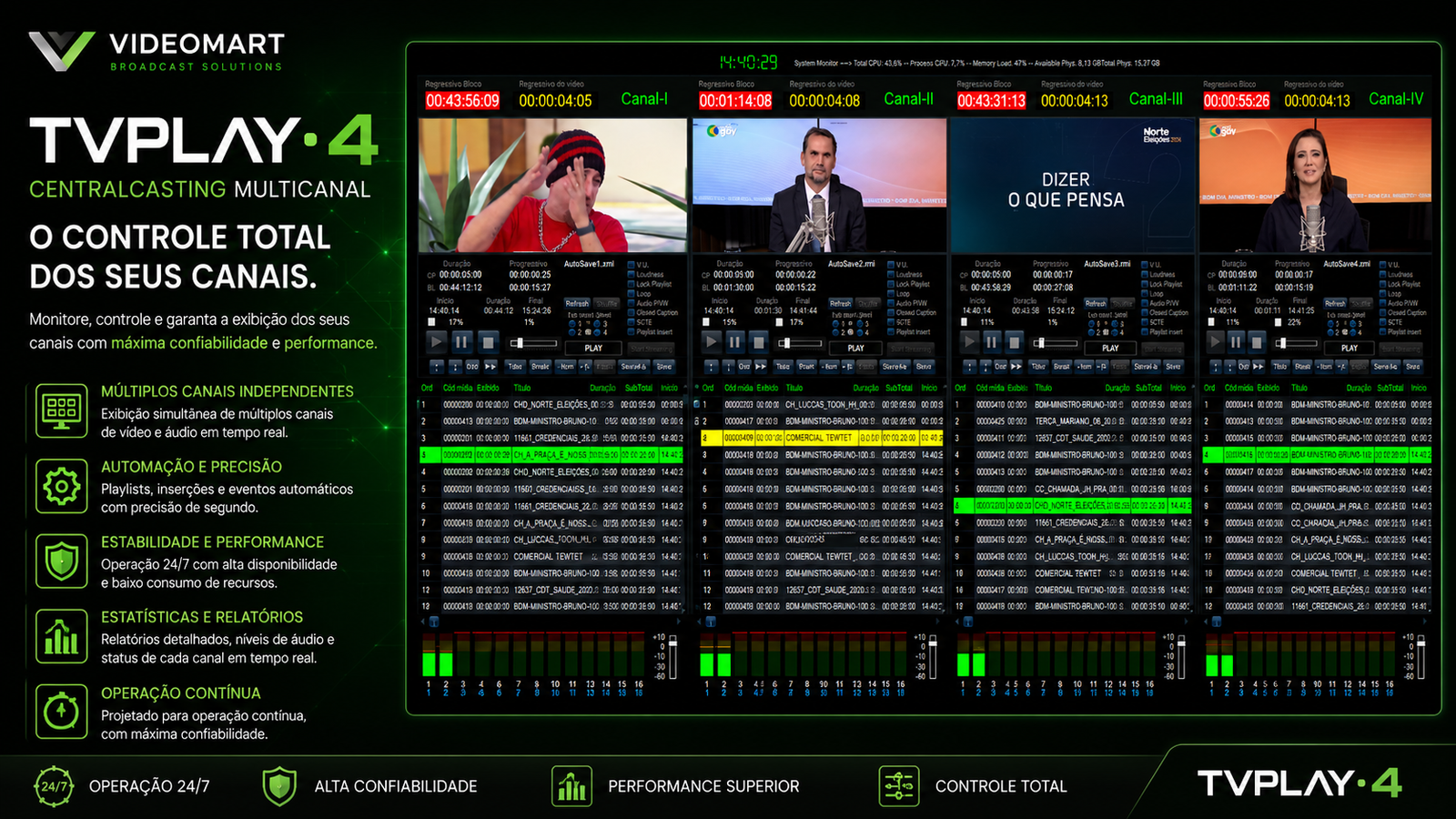Stop Canal-II using its stop icon

pyautogui.click(x=758, y=342)
